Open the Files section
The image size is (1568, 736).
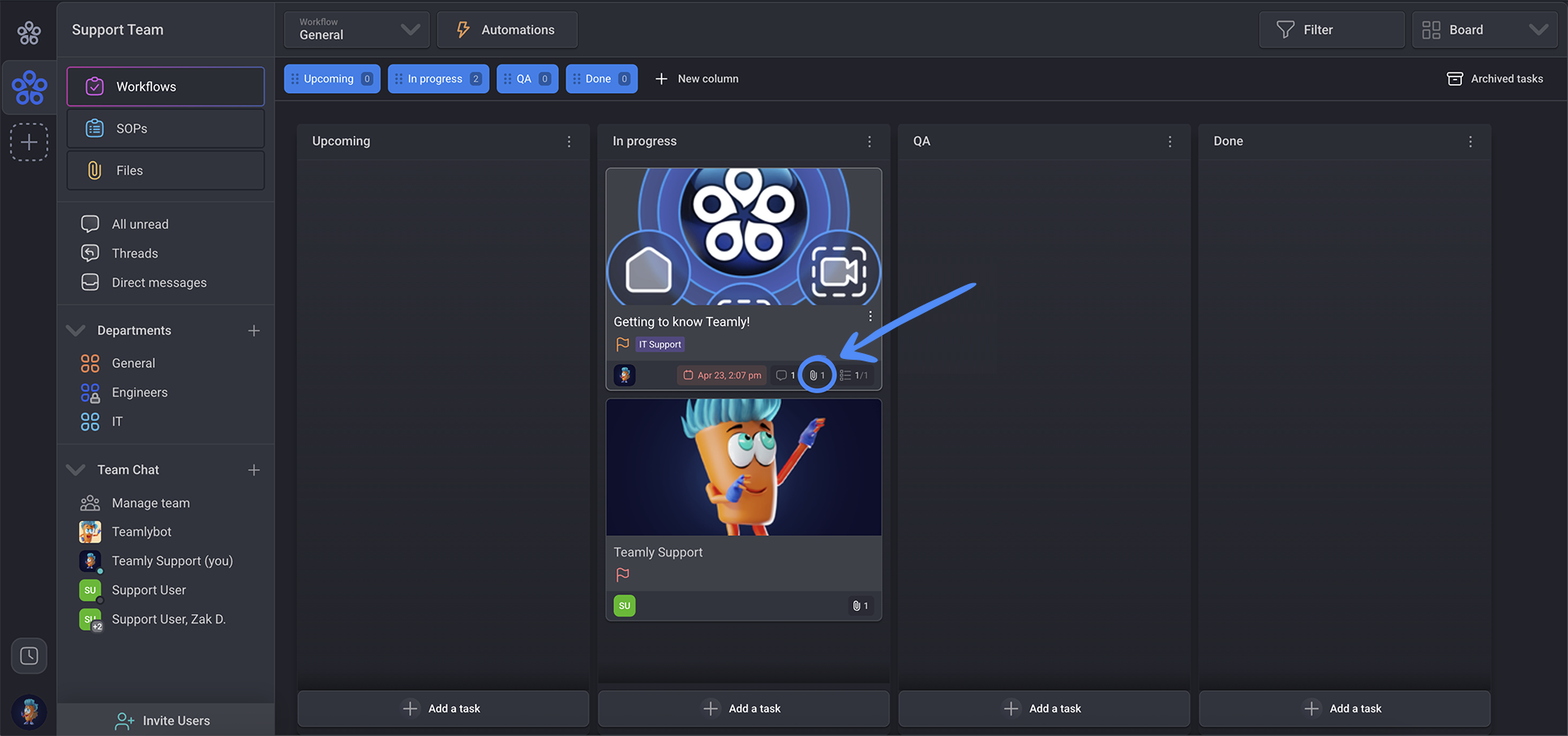(165, 170)
